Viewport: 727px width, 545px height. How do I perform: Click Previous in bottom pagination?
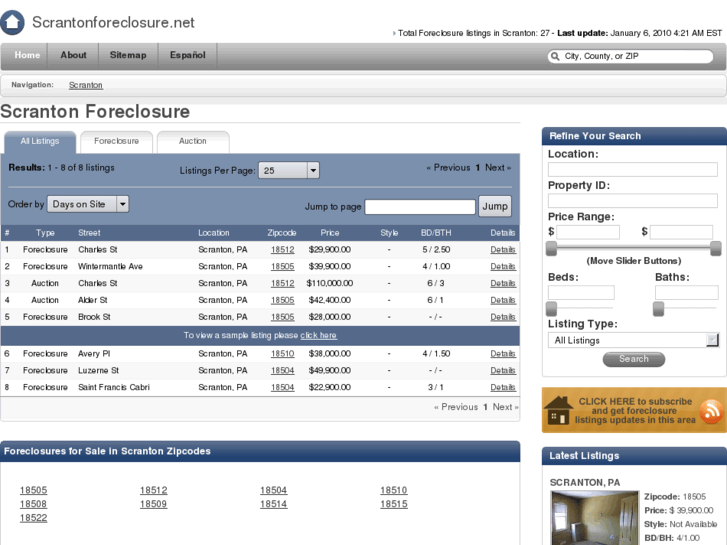(x=456, y=407)
